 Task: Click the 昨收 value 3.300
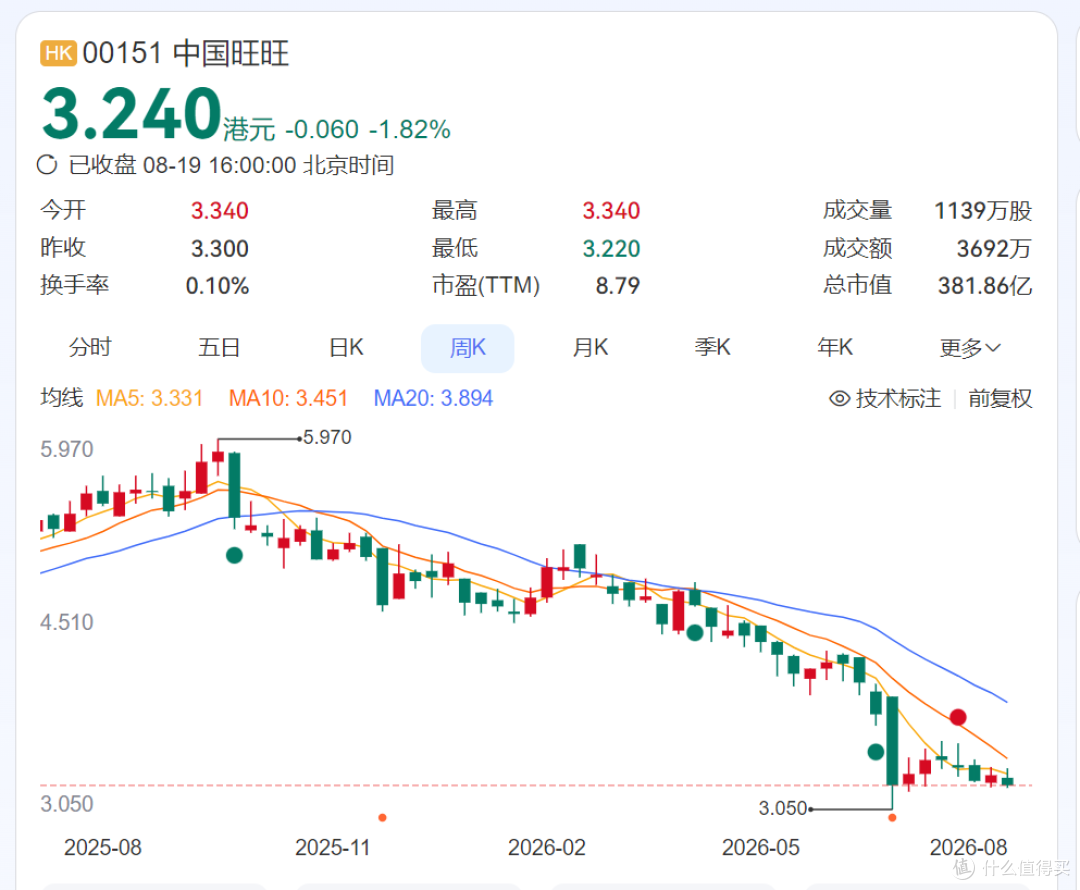tap(220, 249)
